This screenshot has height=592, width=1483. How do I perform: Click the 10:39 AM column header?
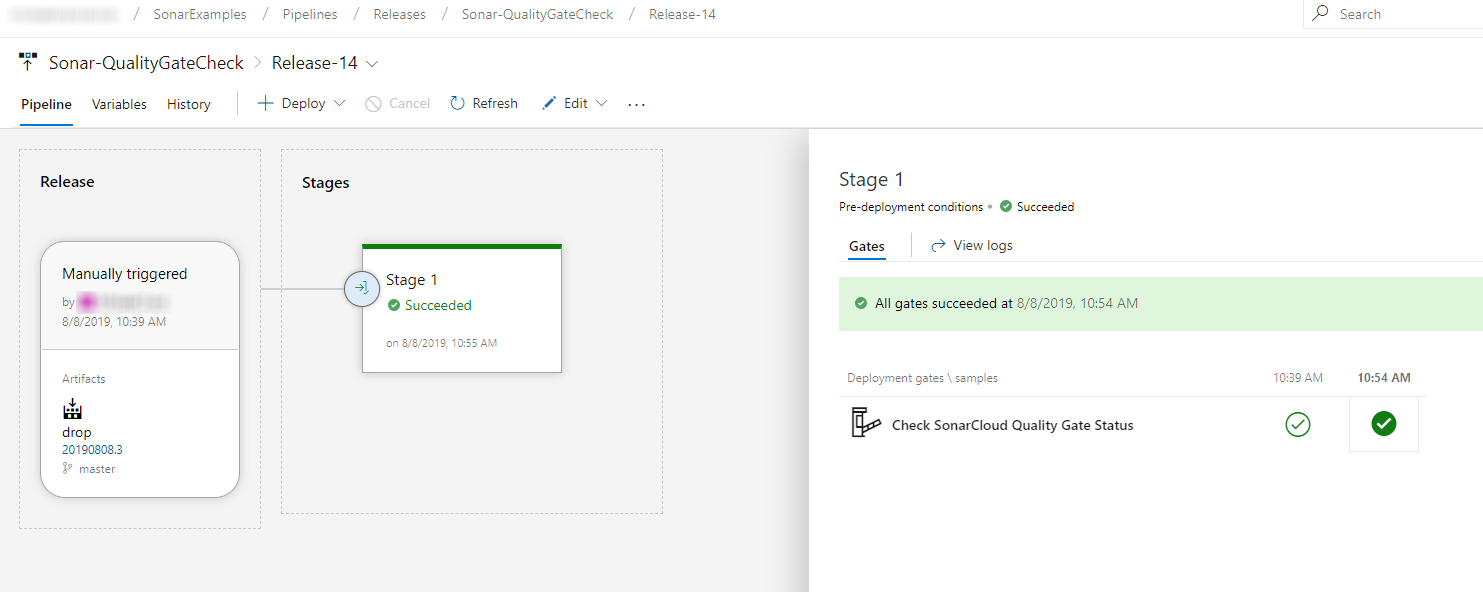[1298, 378]
